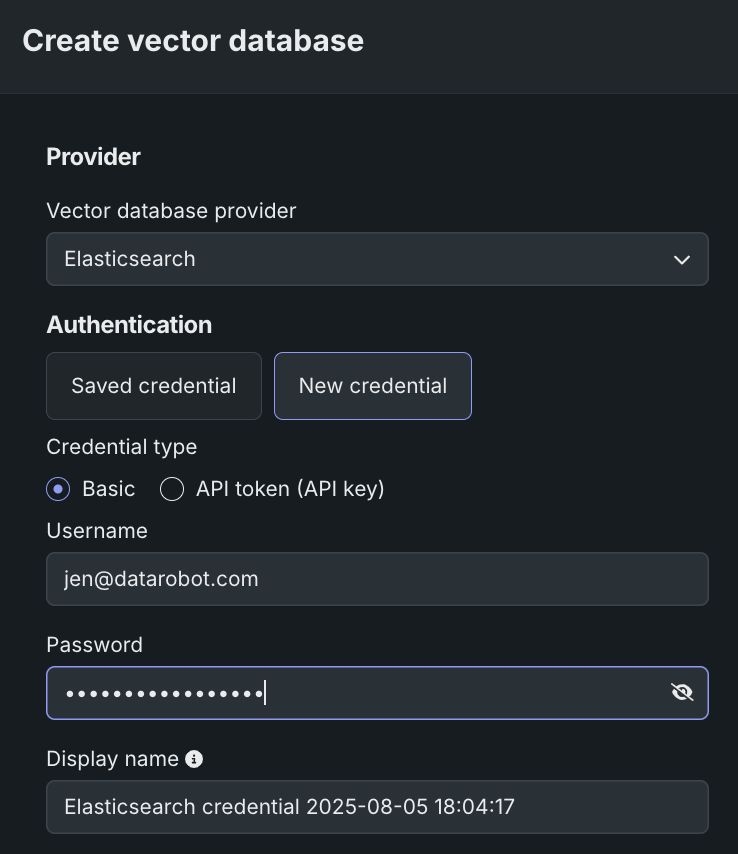Click the Username field label

pyautogui.click(x=97, y=531)
